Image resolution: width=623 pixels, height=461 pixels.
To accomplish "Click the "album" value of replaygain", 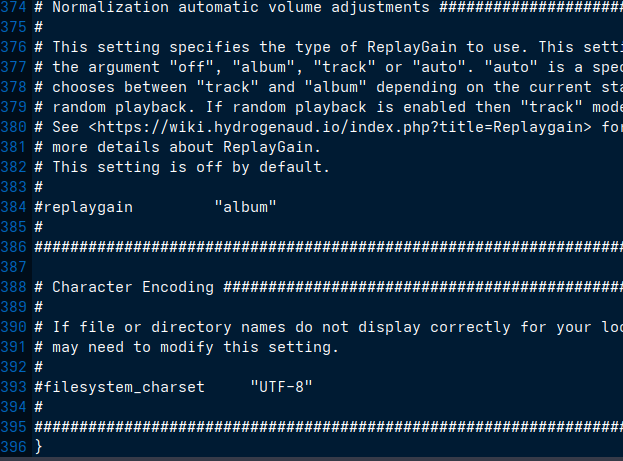I will click(x=245, y=207).
